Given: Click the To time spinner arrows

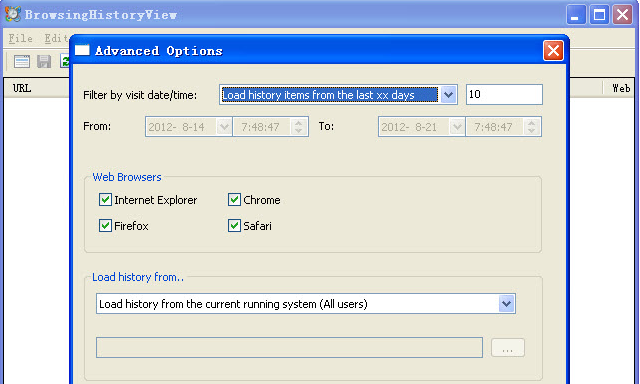Looking at the screenshot, I should pos(531,127).
